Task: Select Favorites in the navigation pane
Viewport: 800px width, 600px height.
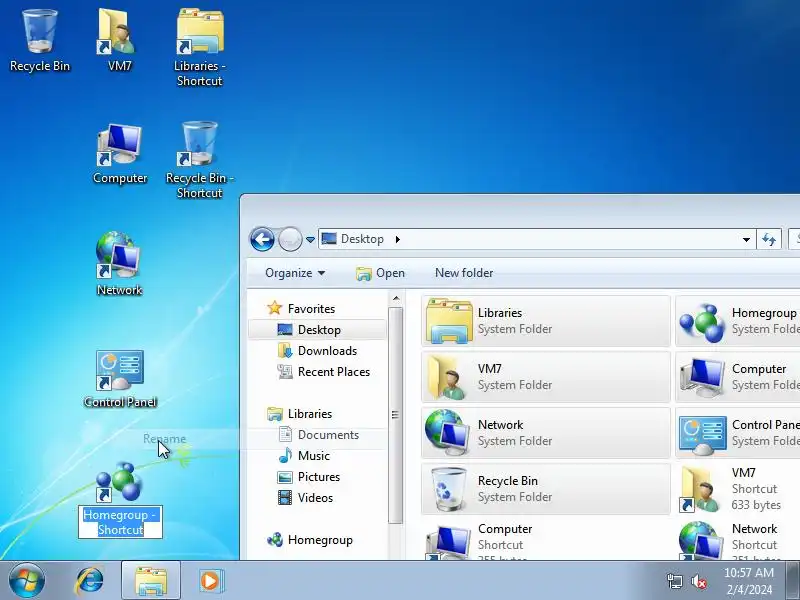Action: (301, 309)
